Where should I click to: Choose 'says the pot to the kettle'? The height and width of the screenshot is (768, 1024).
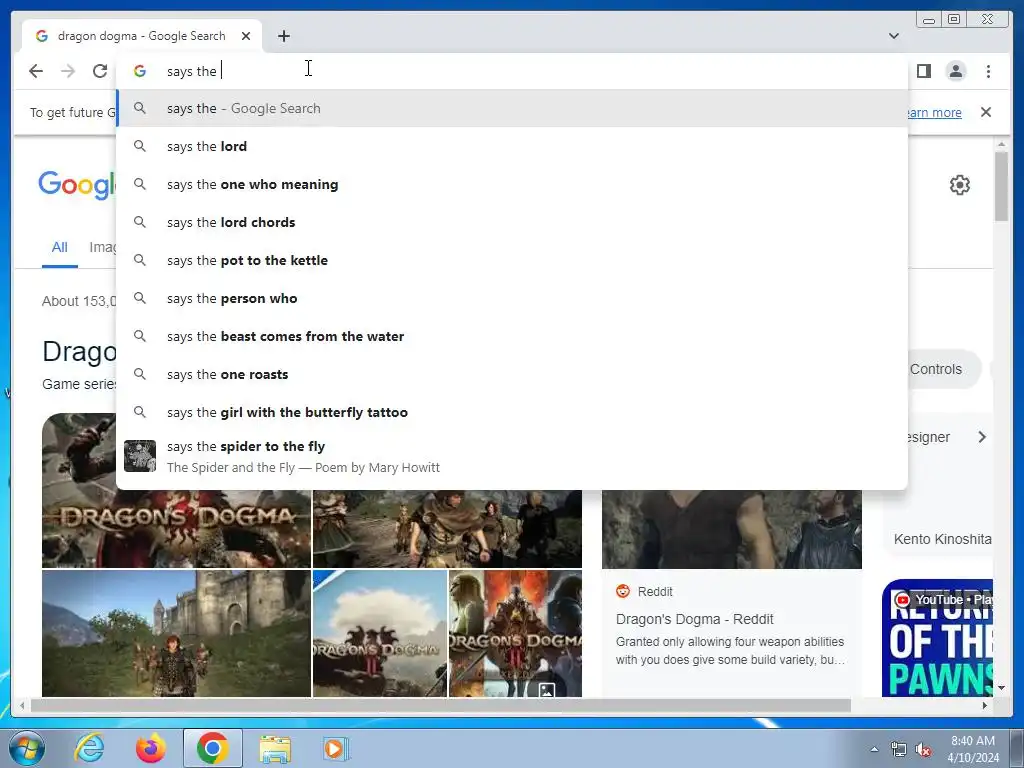(512, 260)
